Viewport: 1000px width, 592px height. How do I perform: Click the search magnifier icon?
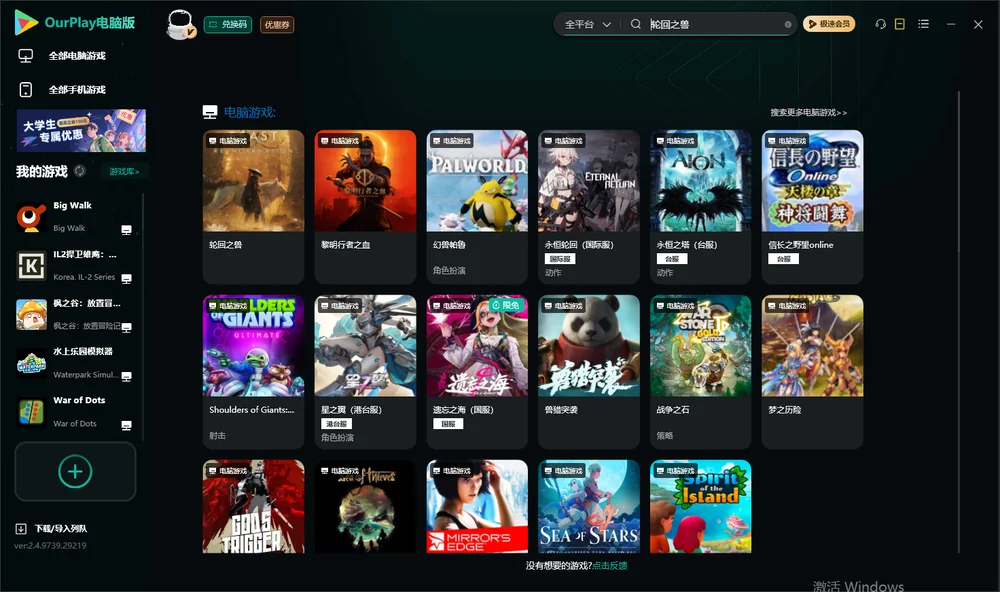636,24
